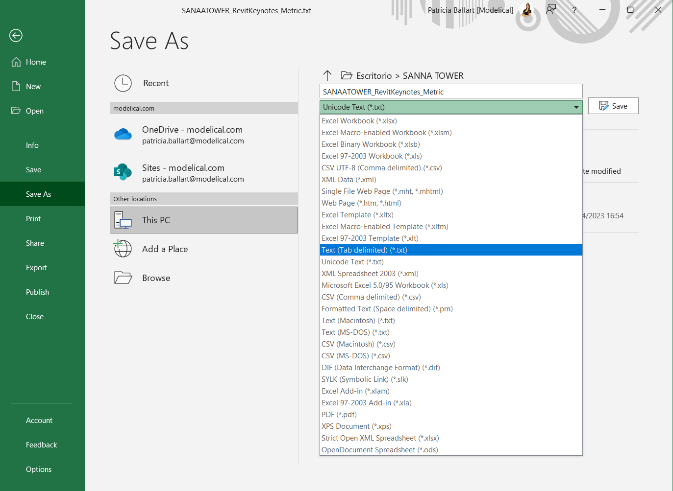Click the user profile avatar picture
This screenshot has width=673, height=491.
(527, 10)
